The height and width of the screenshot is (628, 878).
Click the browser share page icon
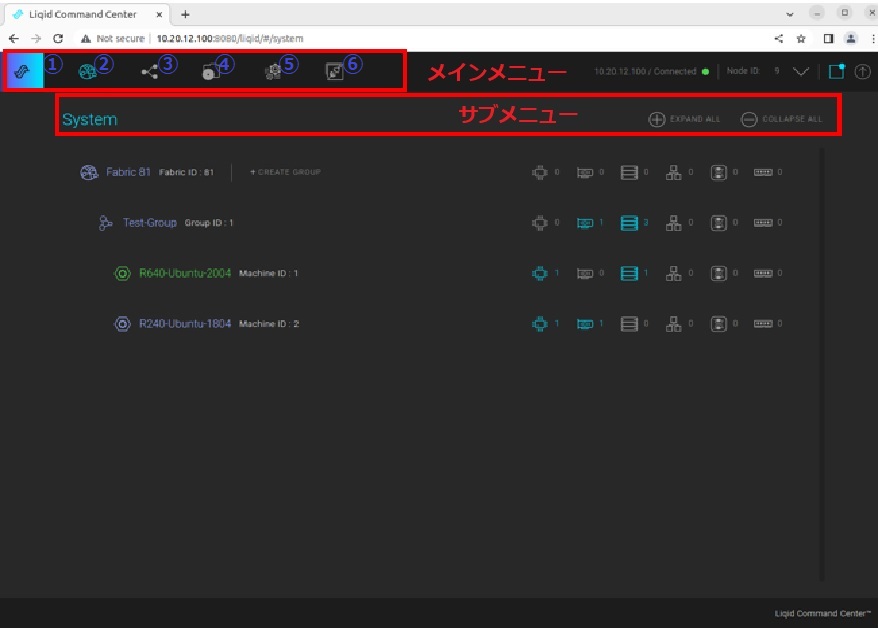point(779,39)
